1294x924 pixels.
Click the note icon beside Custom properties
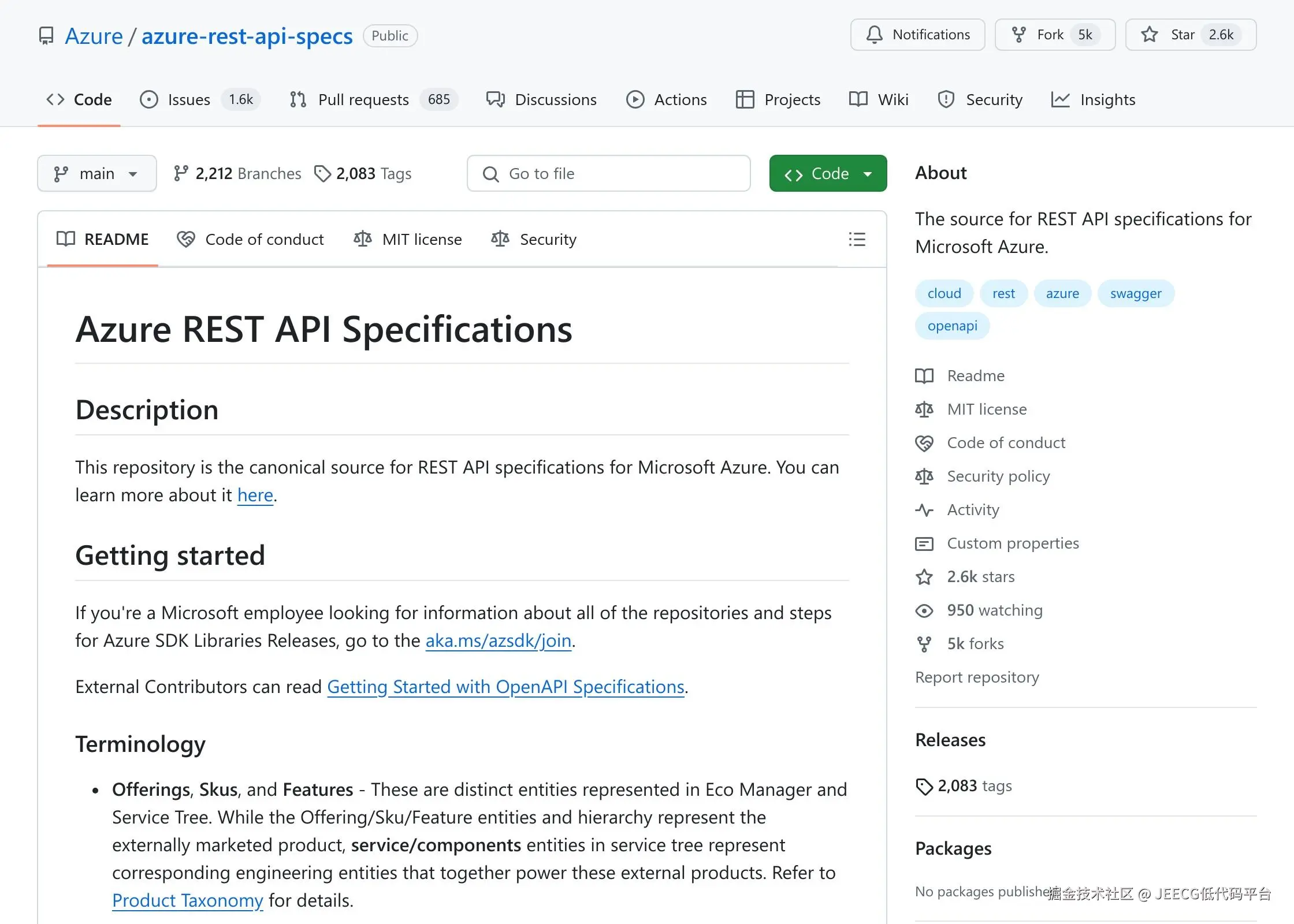924,543
